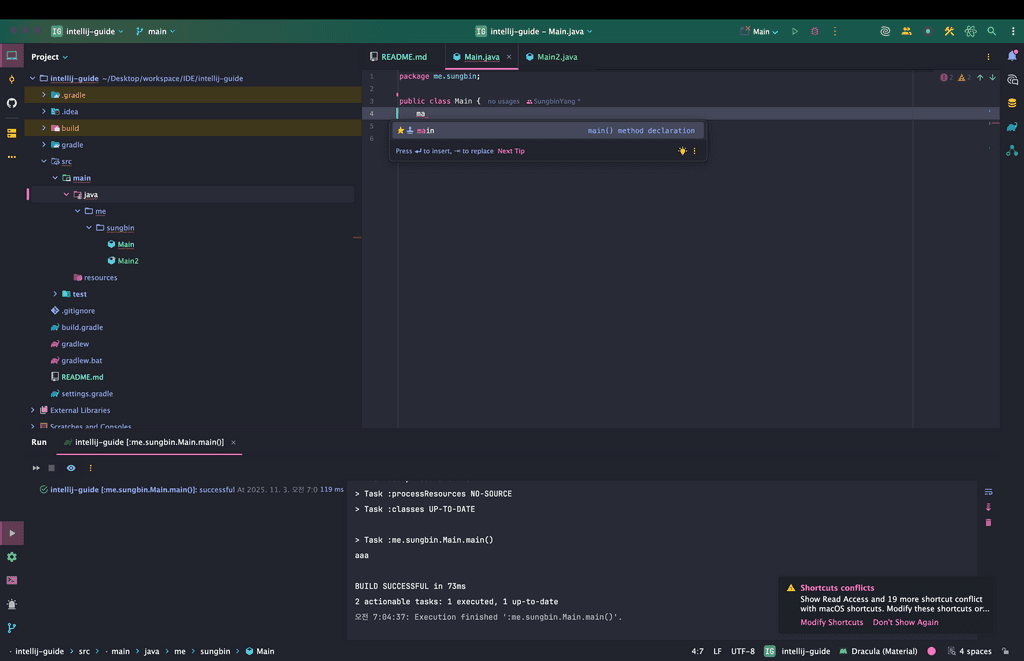The image size is (1024, 661).
Task: Open the Main run configuration dropdown
Action: pyautogui.click(x=760, y=31)
